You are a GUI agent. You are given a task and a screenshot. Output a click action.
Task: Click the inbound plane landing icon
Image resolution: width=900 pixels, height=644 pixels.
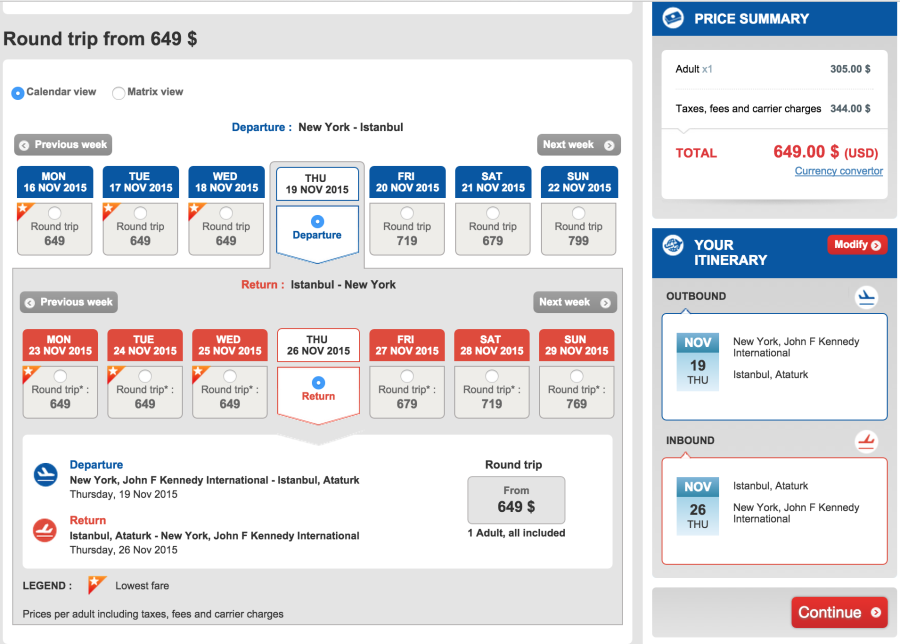tap(866, 441)
